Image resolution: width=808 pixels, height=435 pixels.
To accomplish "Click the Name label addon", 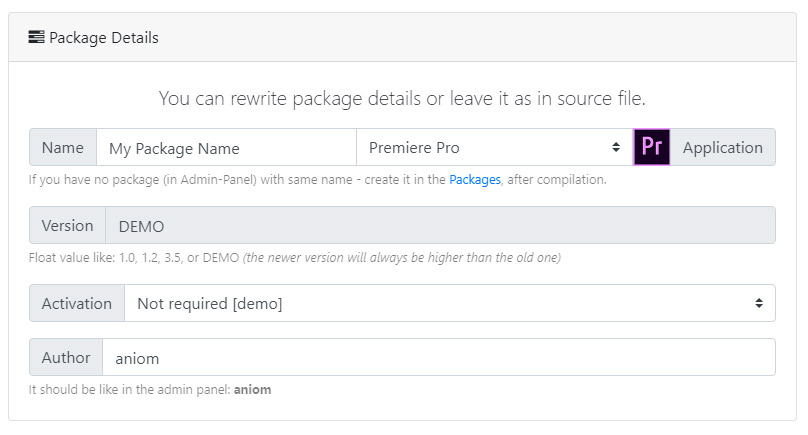I will tap(63, 147).
